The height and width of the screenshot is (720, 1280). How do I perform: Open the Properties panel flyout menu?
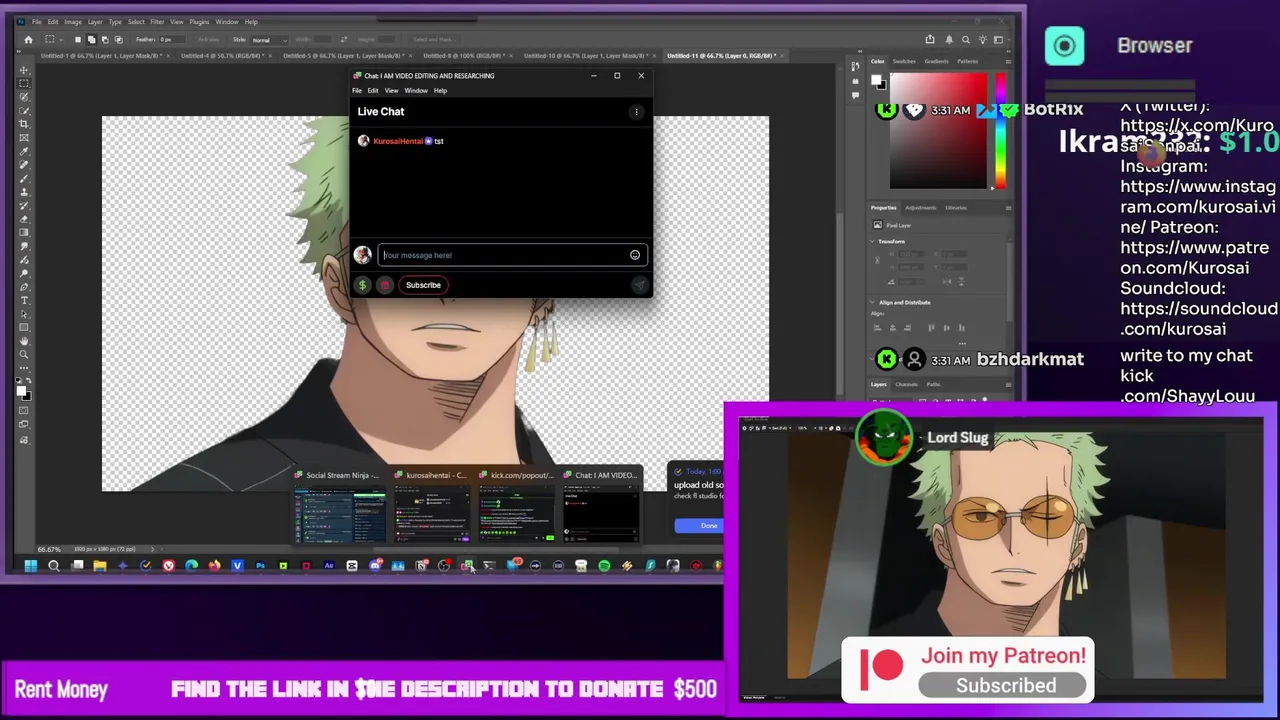1008,208
